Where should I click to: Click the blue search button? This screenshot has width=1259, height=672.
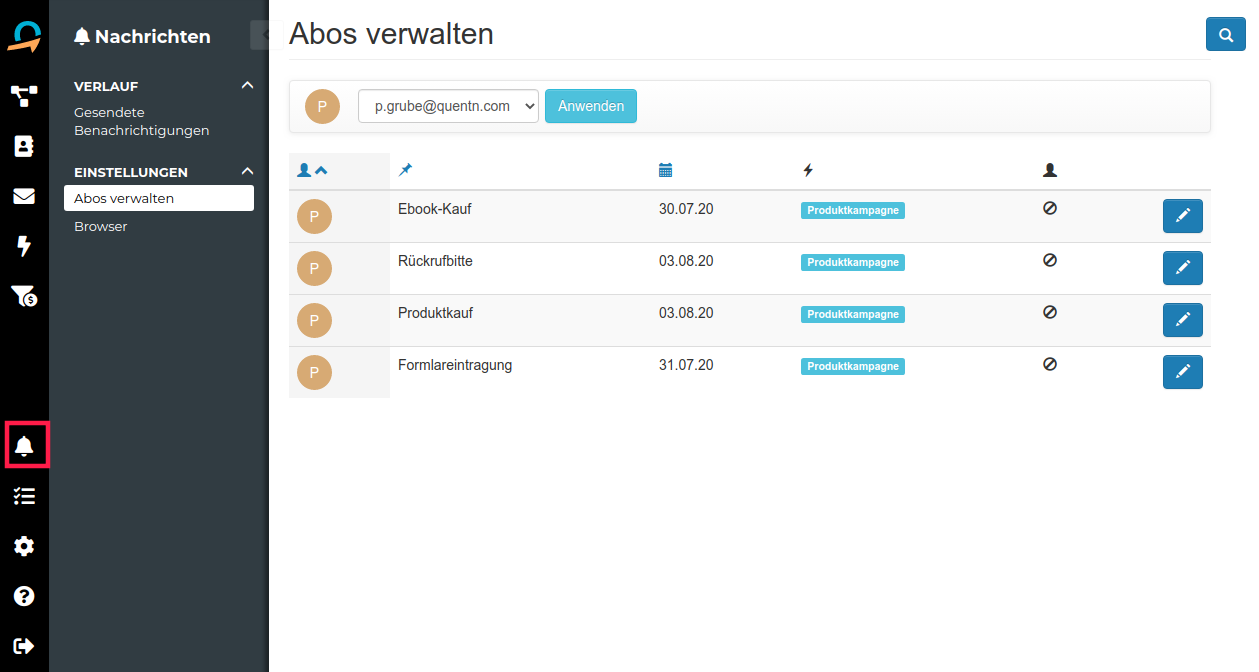pyautogui.click(x=1225, y=34)
